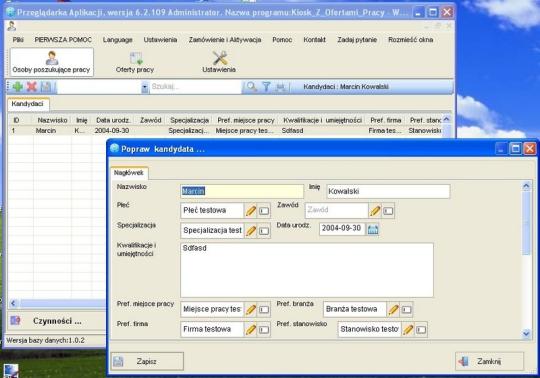Click the user icon below title bar
The height and width of the screenshot is (378, 540).
(11, 26)
